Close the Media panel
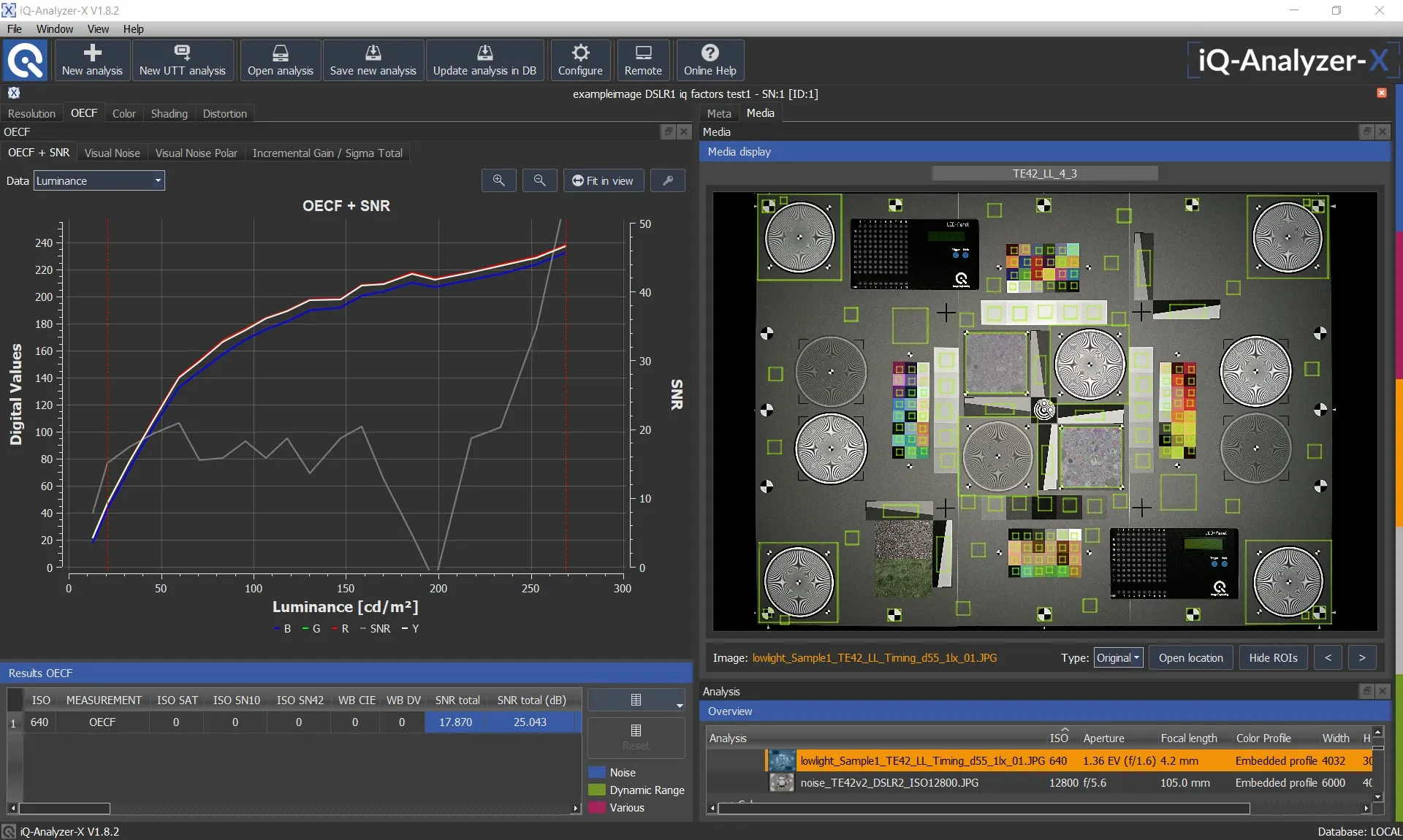 (1383, 131)
